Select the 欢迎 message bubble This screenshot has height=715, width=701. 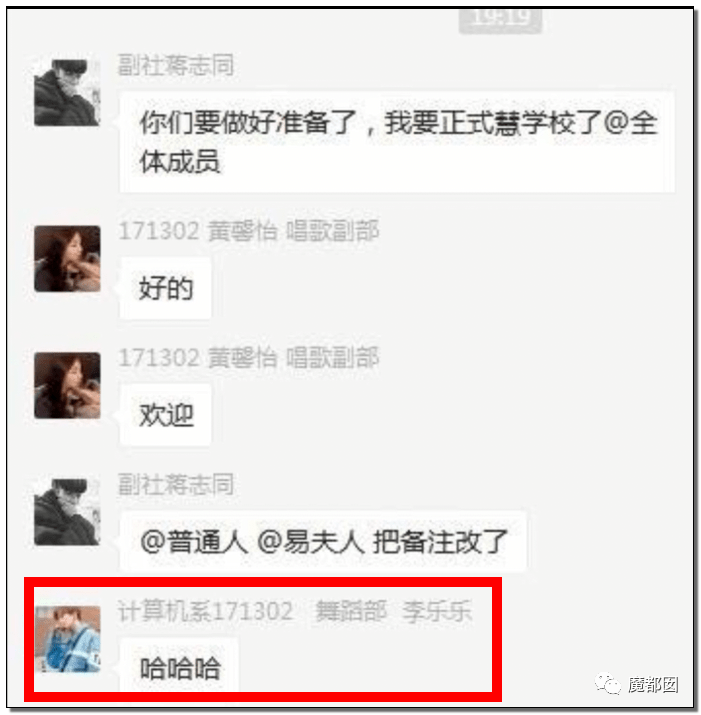pos(165,414)
